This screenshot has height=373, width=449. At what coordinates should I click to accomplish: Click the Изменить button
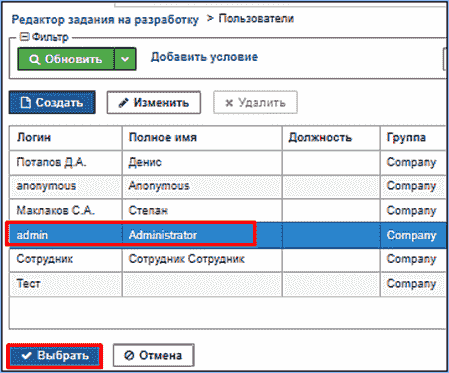[x=154, y=102]
